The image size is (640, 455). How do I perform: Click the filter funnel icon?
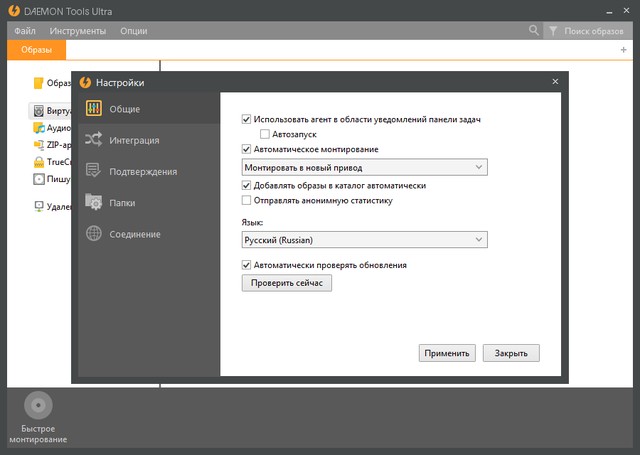(553, 31)
